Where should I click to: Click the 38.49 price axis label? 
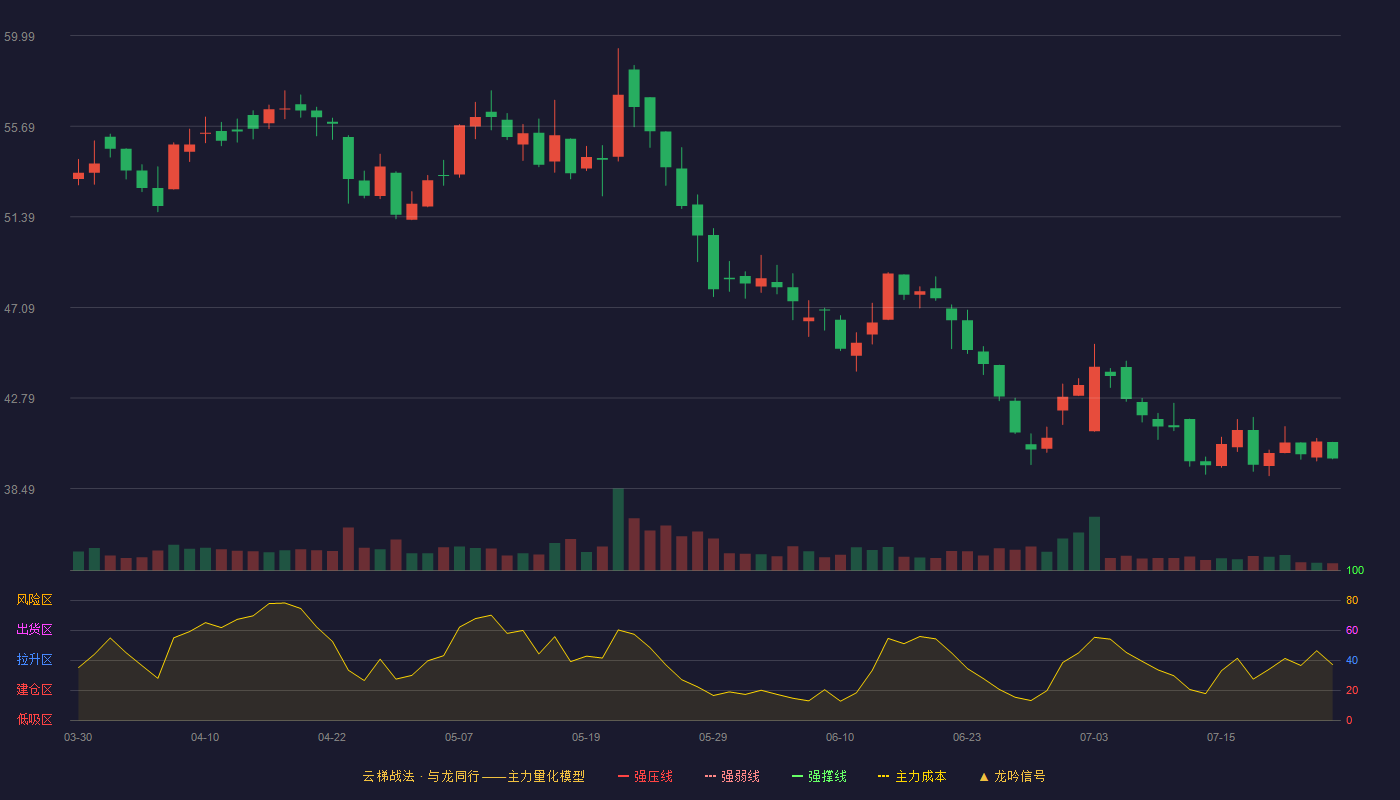tap(19, 490)
